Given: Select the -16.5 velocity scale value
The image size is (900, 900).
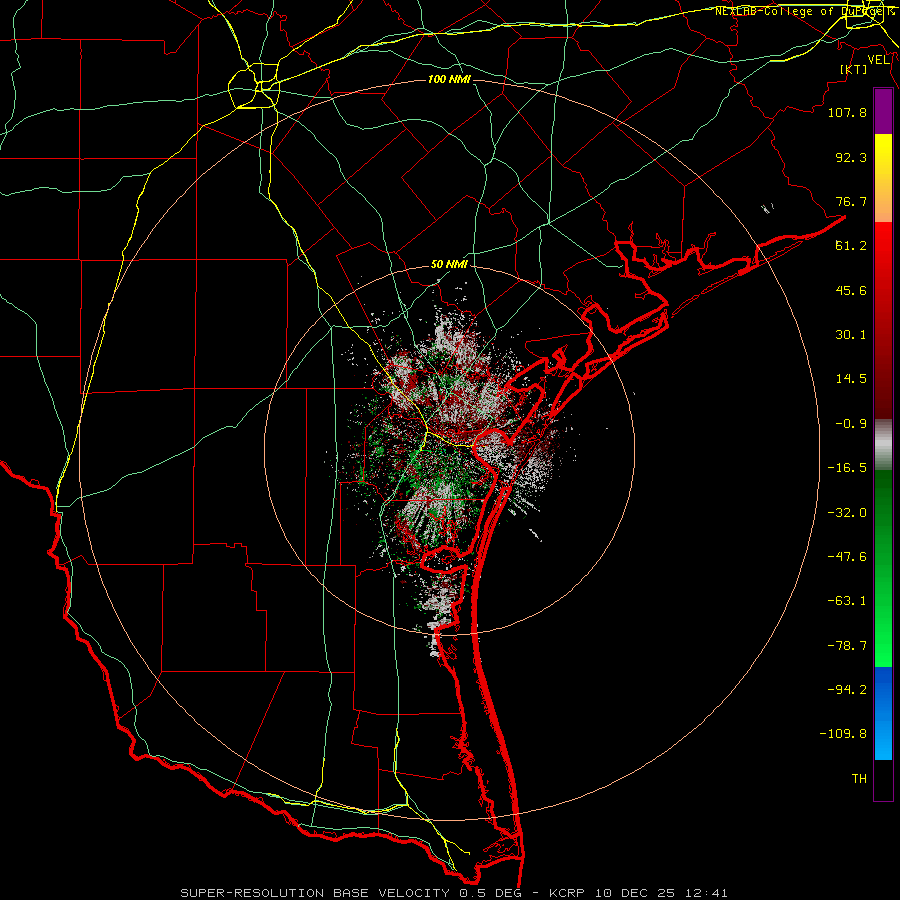Looking at the screenshot, I should (847, 468).
